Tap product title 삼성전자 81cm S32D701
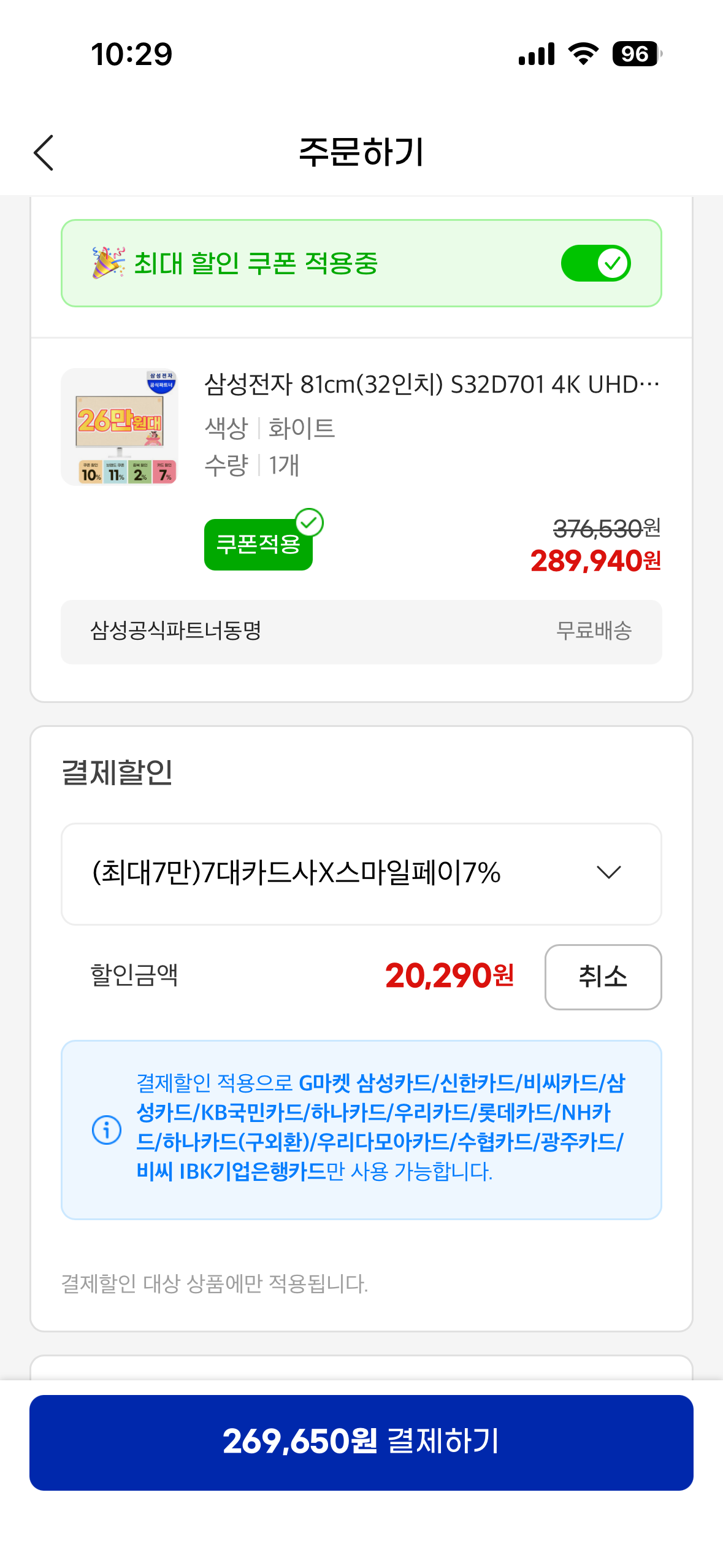Screen dimensions: 723x1568 [431, 385]
